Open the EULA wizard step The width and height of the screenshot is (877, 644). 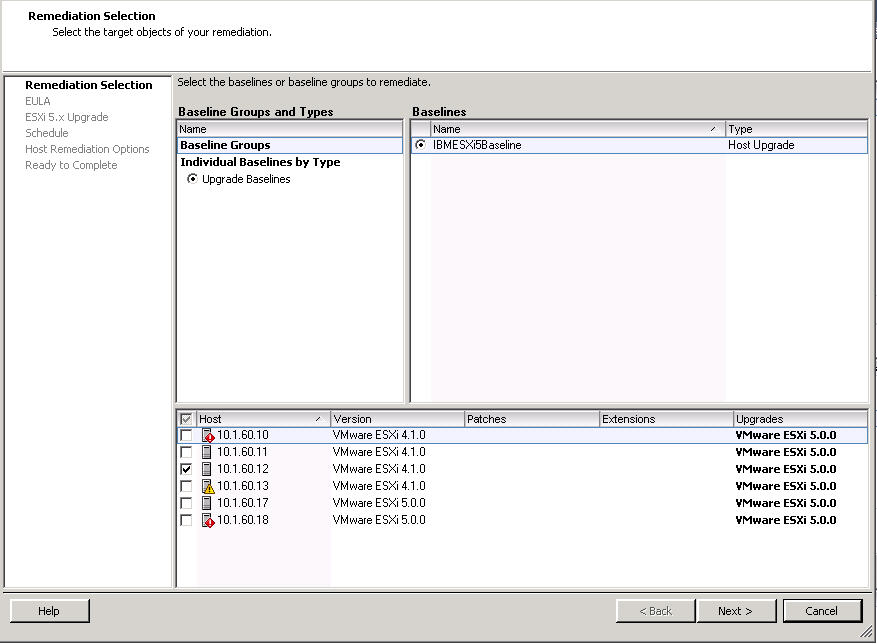[x=38, y=101]
